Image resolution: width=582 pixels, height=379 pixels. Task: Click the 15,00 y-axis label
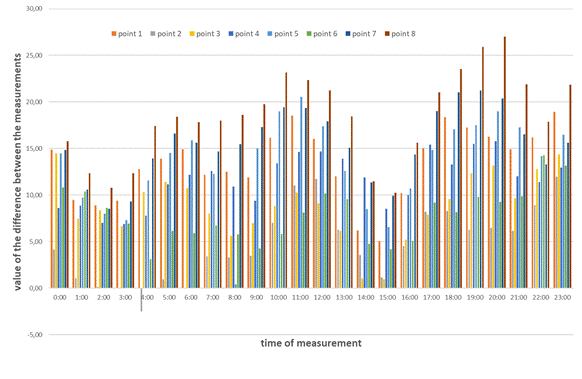[35, 148]
